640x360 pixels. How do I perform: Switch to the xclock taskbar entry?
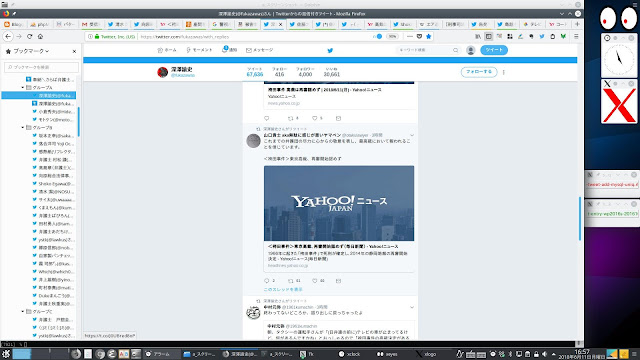point(349,354)
